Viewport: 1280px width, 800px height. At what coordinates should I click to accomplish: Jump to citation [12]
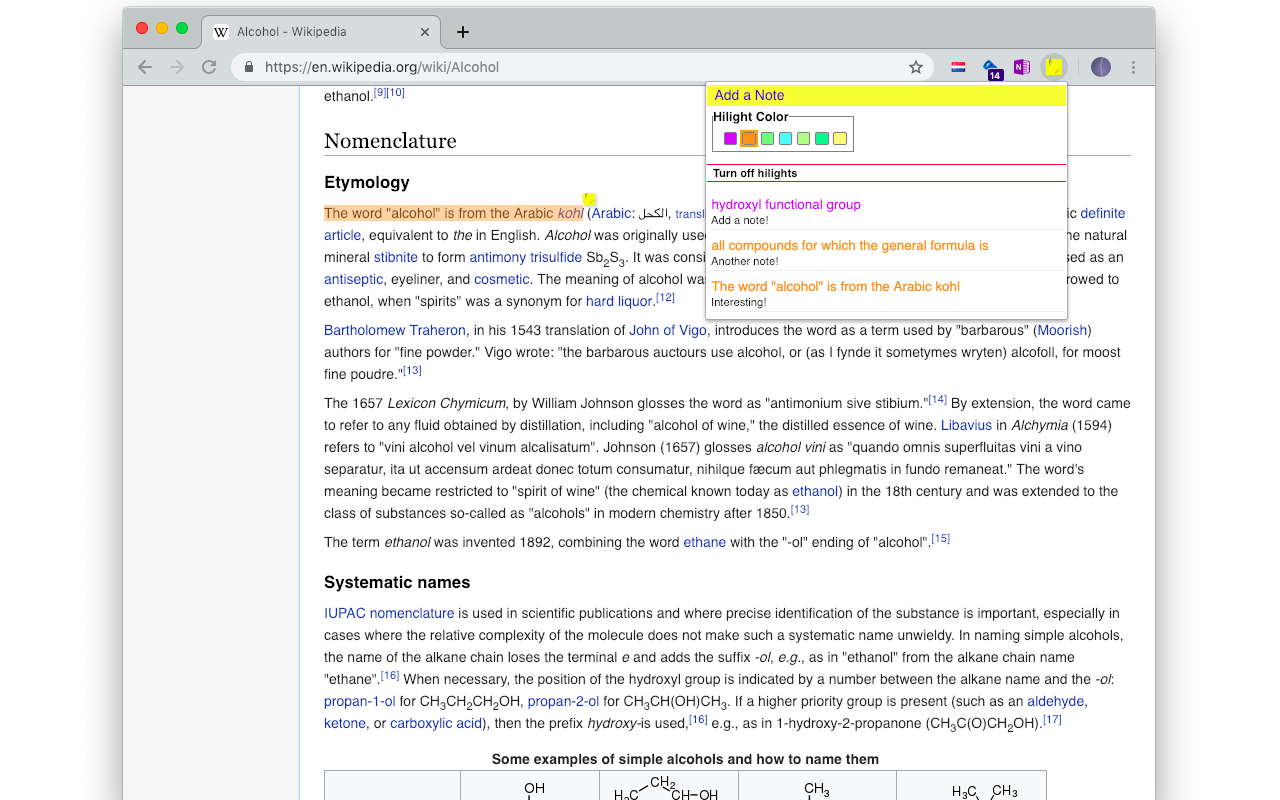click(x=665, y=297)
